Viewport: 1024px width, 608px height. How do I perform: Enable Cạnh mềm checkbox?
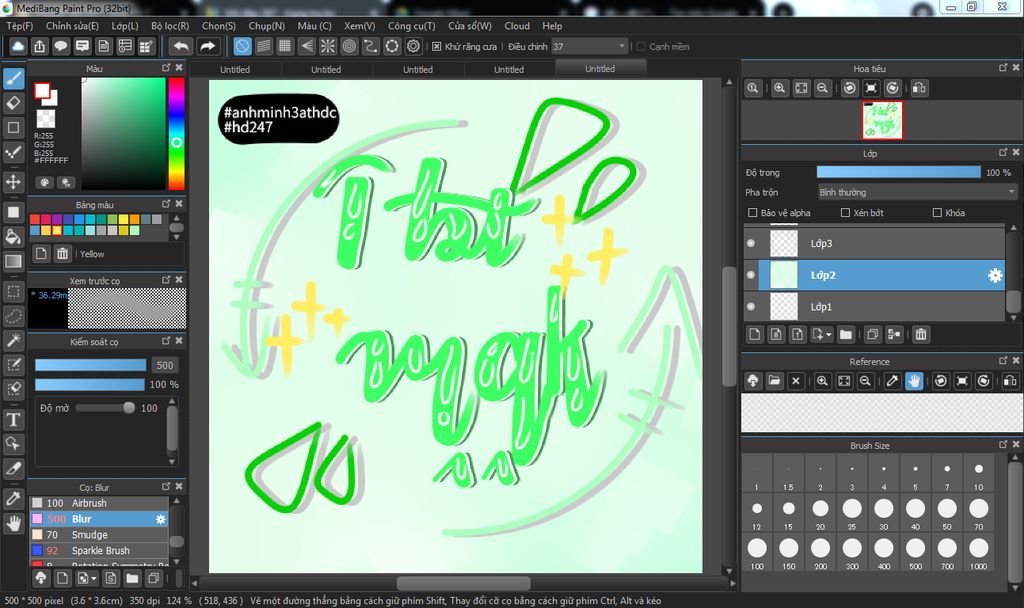641,46
